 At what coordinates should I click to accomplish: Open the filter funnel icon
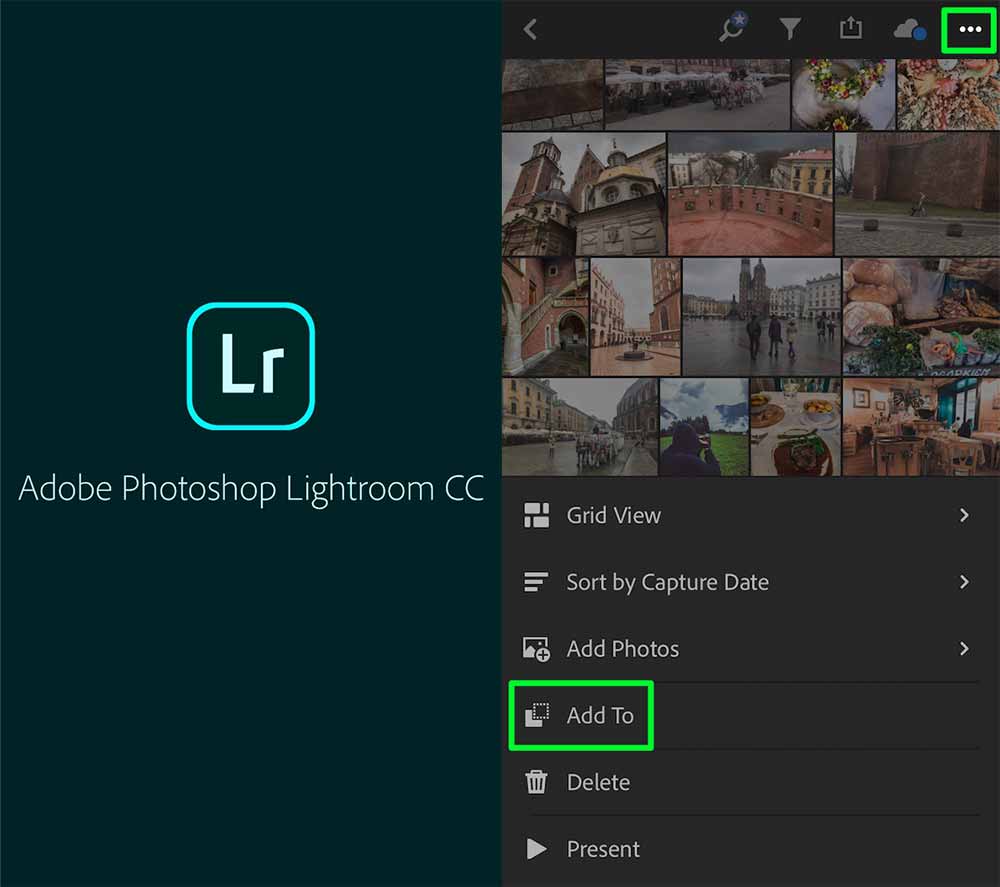coord(790,29)
